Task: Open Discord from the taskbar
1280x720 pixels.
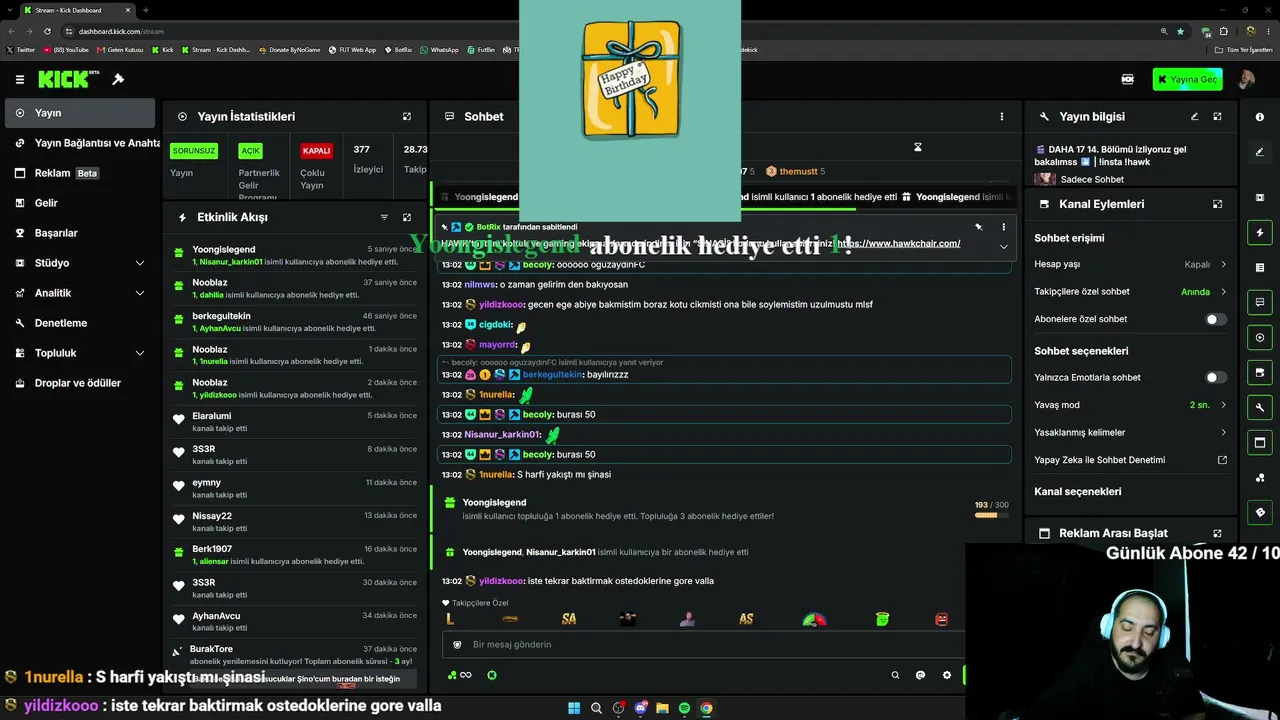Action: (640, 708)
